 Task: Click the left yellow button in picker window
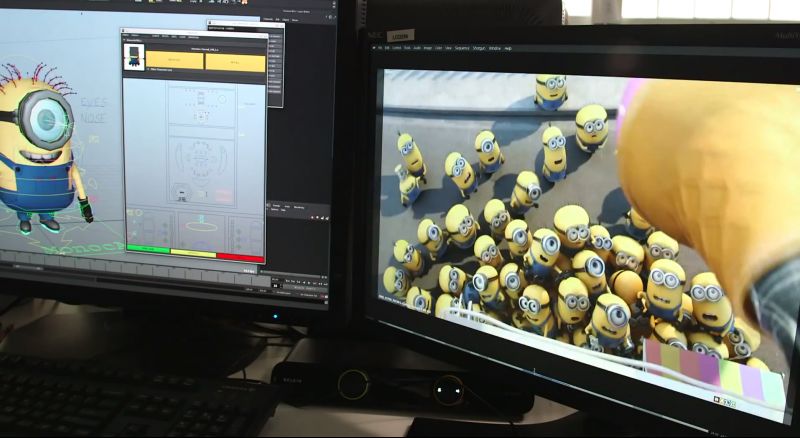[x=175, y=60]
